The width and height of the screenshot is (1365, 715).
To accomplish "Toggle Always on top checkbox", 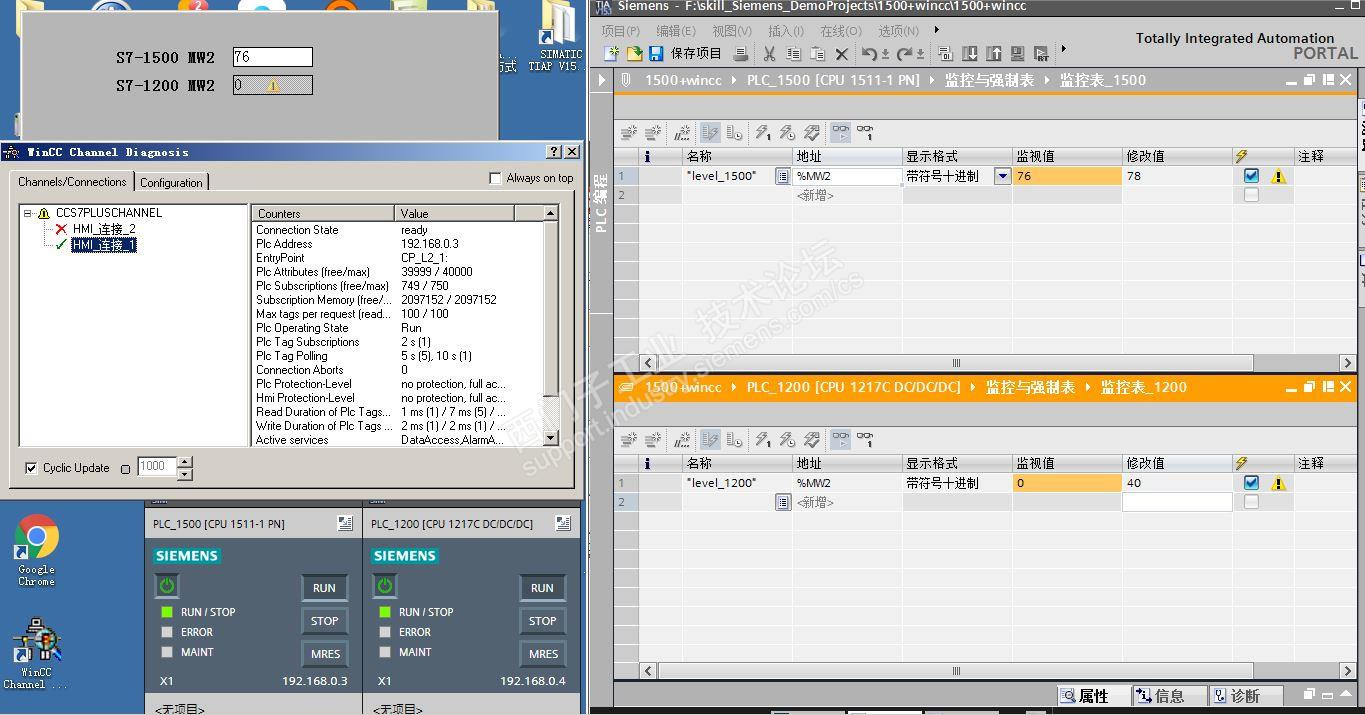I will pyautogui.click(x=495, y=178).
